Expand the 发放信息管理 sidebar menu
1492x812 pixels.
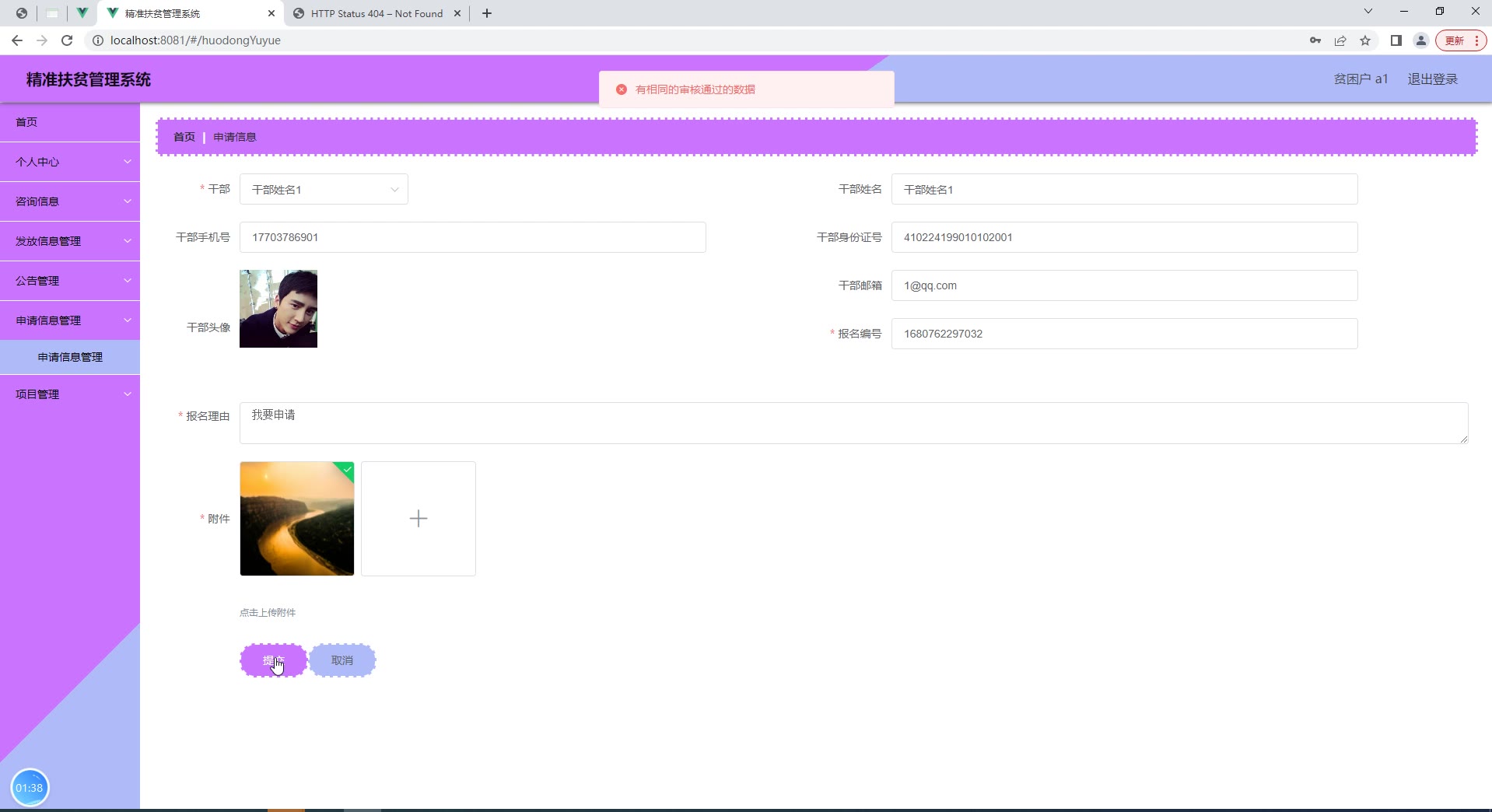point(70,241)
